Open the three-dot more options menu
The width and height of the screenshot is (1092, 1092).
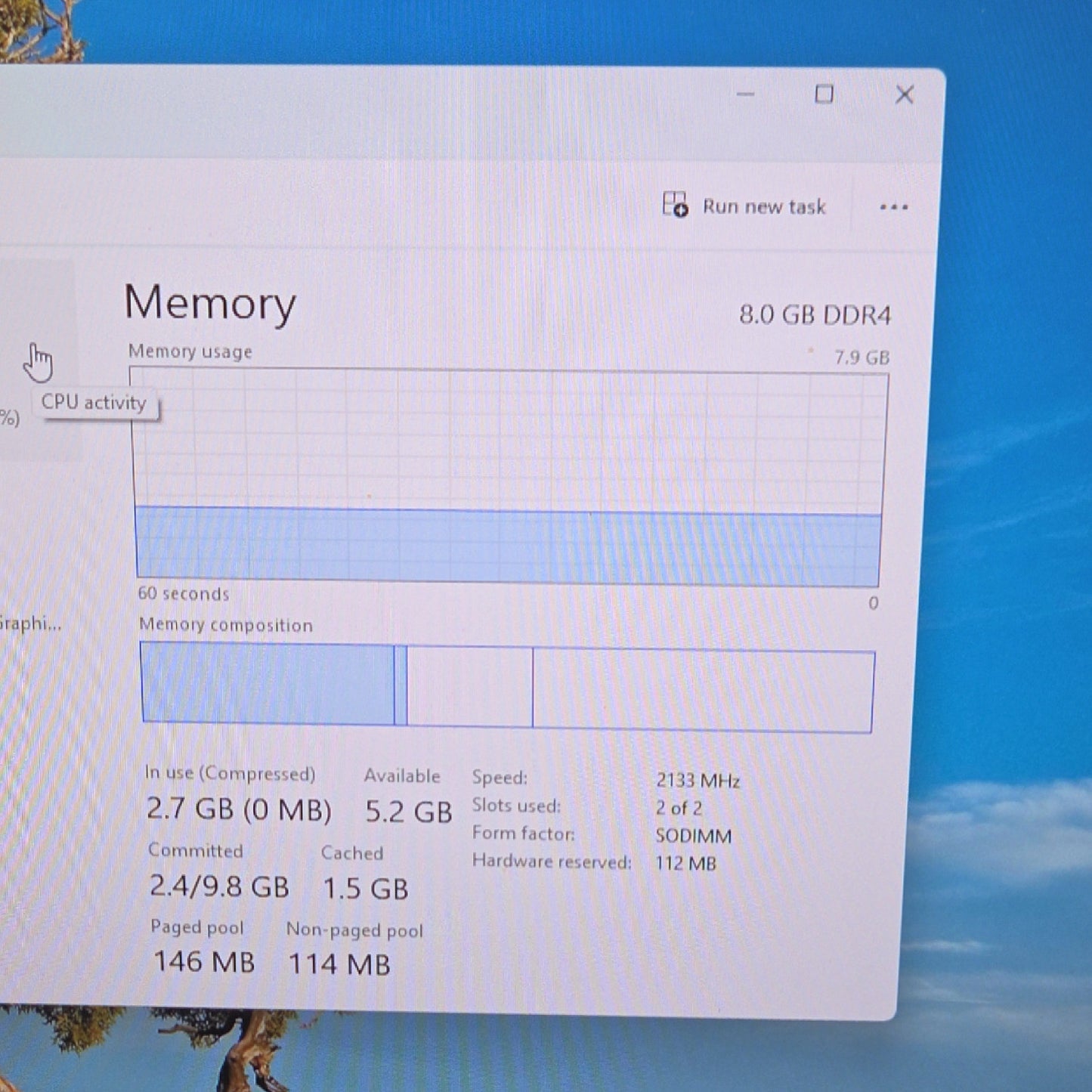893,207
